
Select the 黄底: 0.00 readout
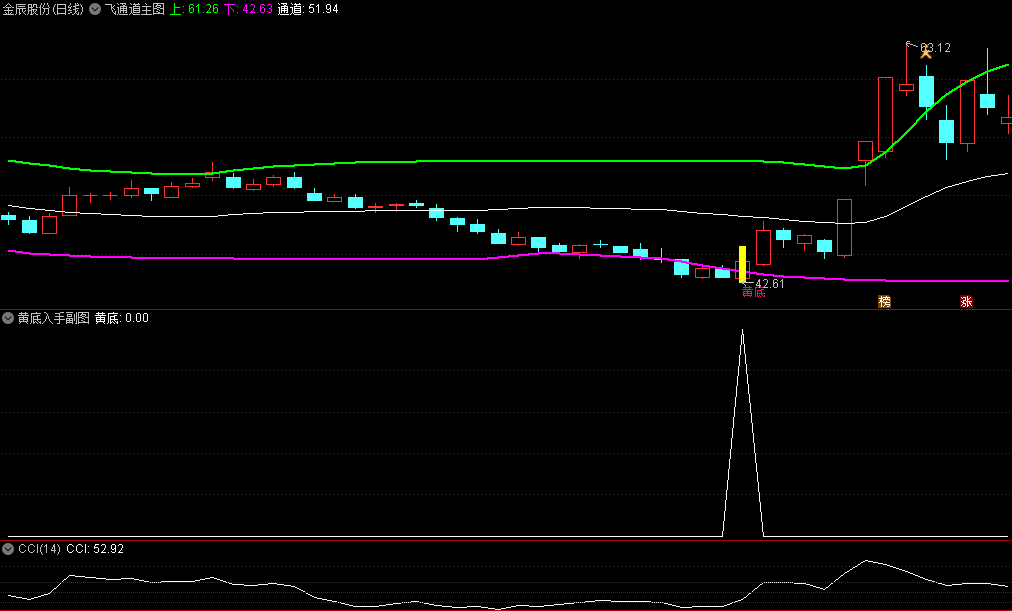point(122,317)
